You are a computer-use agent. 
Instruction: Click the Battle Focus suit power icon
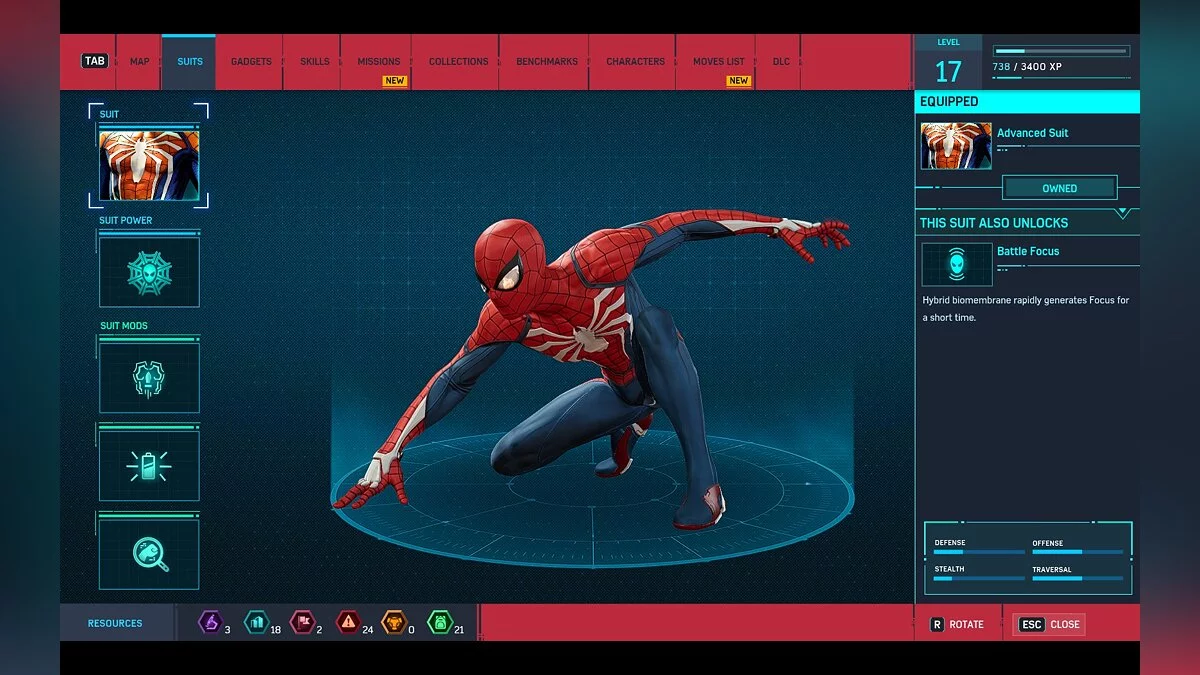point(956,263)
